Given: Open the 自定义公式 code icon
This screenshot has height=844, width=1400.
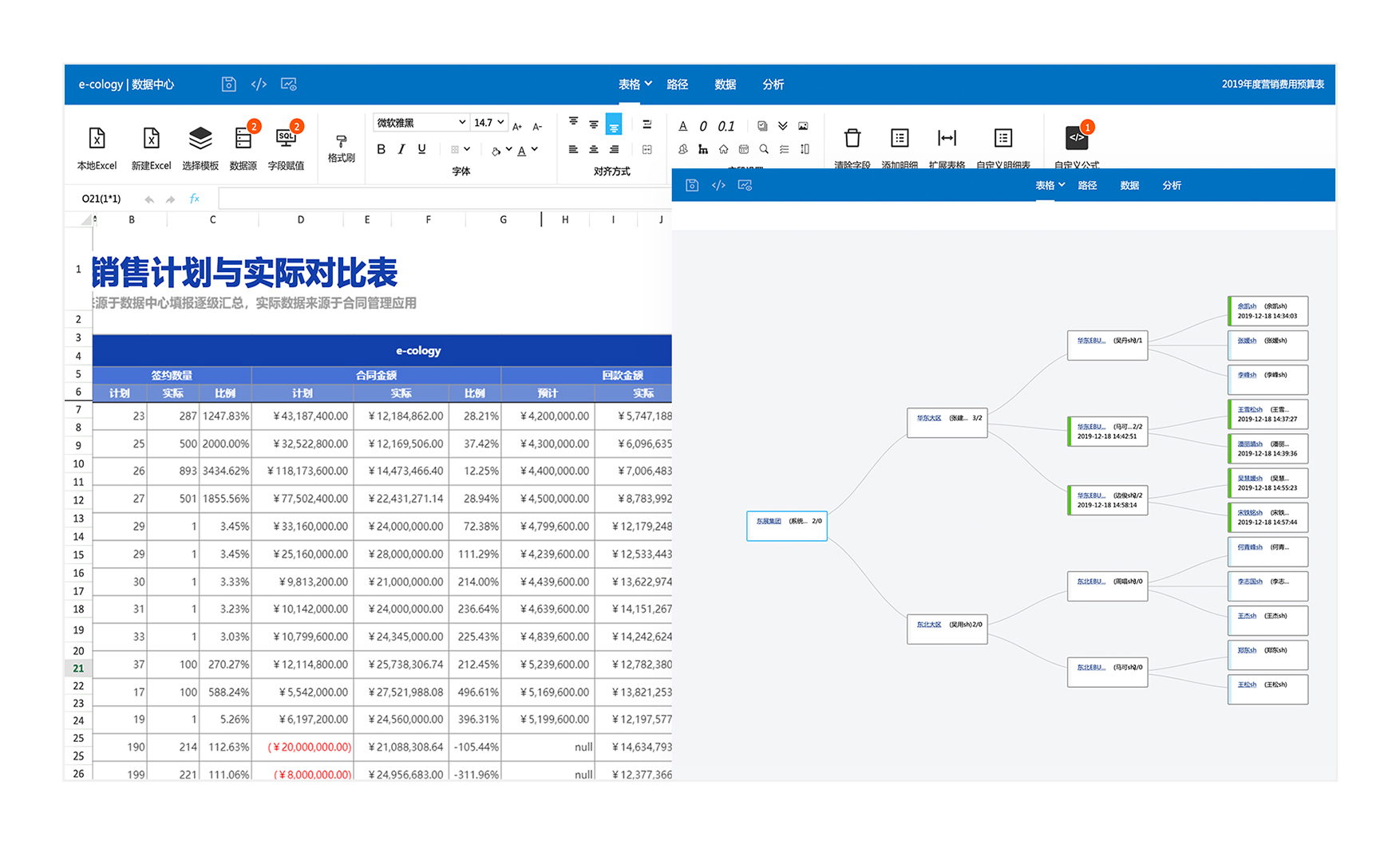Looking at the screenshot, I should [x=1076, y=139].
